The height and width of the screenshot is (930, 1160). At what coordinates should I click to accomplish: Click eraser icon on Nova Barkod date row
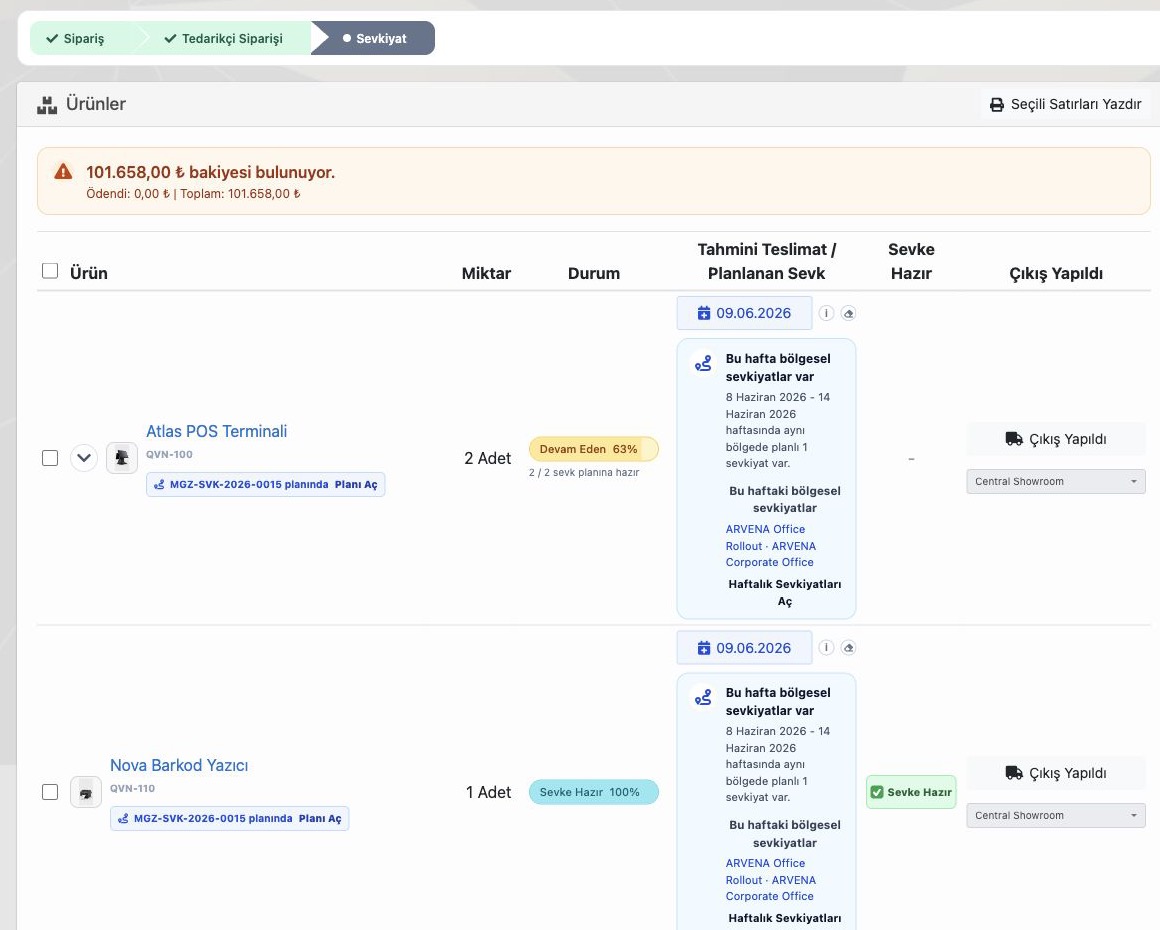(x=849, y=647)
